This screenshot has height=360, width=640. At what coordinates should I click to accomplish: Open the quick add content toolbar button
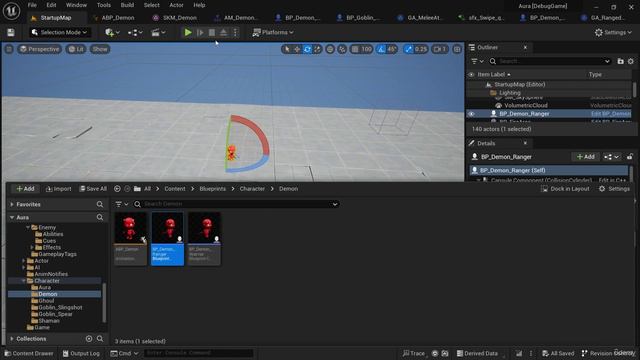tap(112, 32)
